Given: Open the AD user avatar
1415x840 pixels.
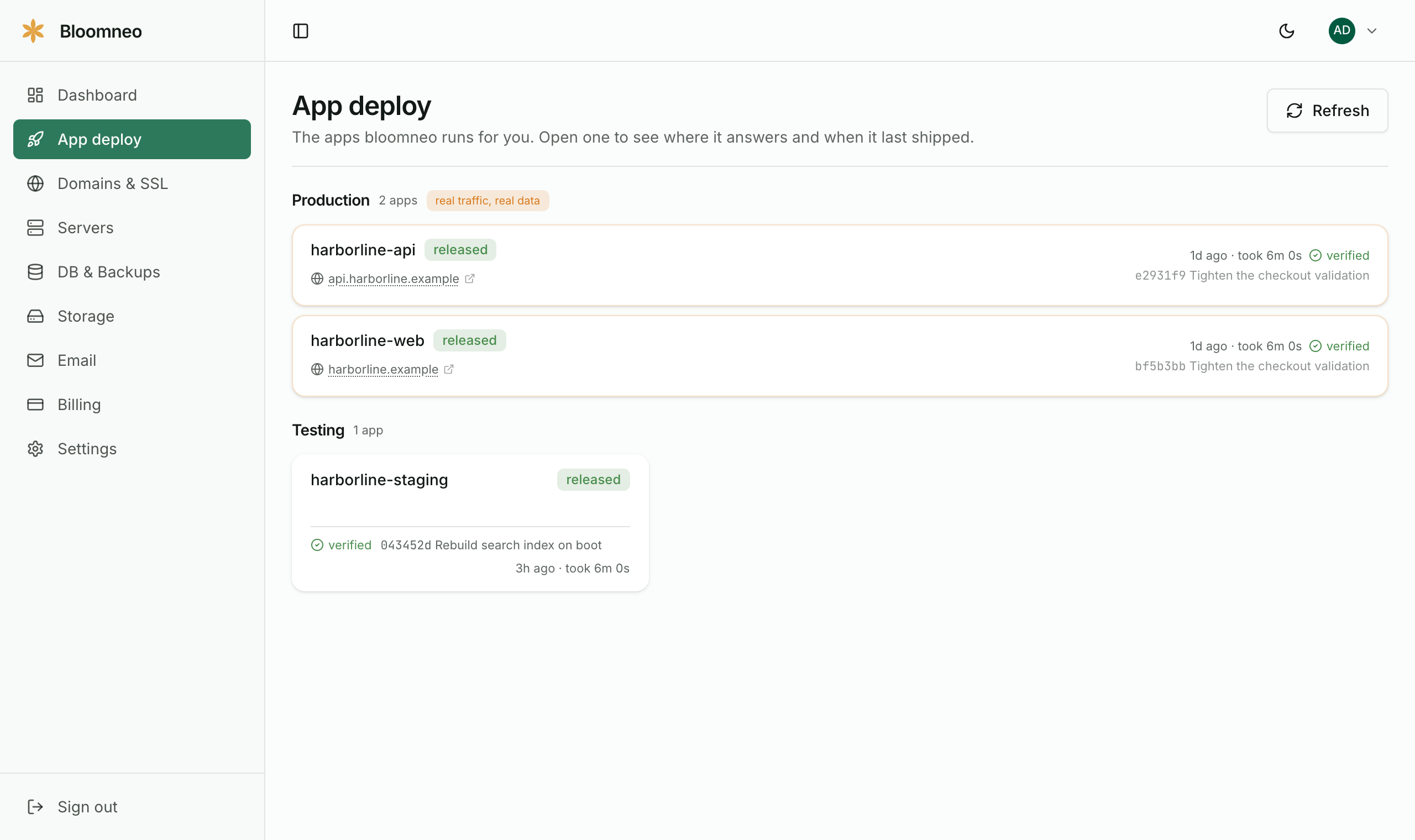Looking at the screenshot, I should [x=1341, y=30].
